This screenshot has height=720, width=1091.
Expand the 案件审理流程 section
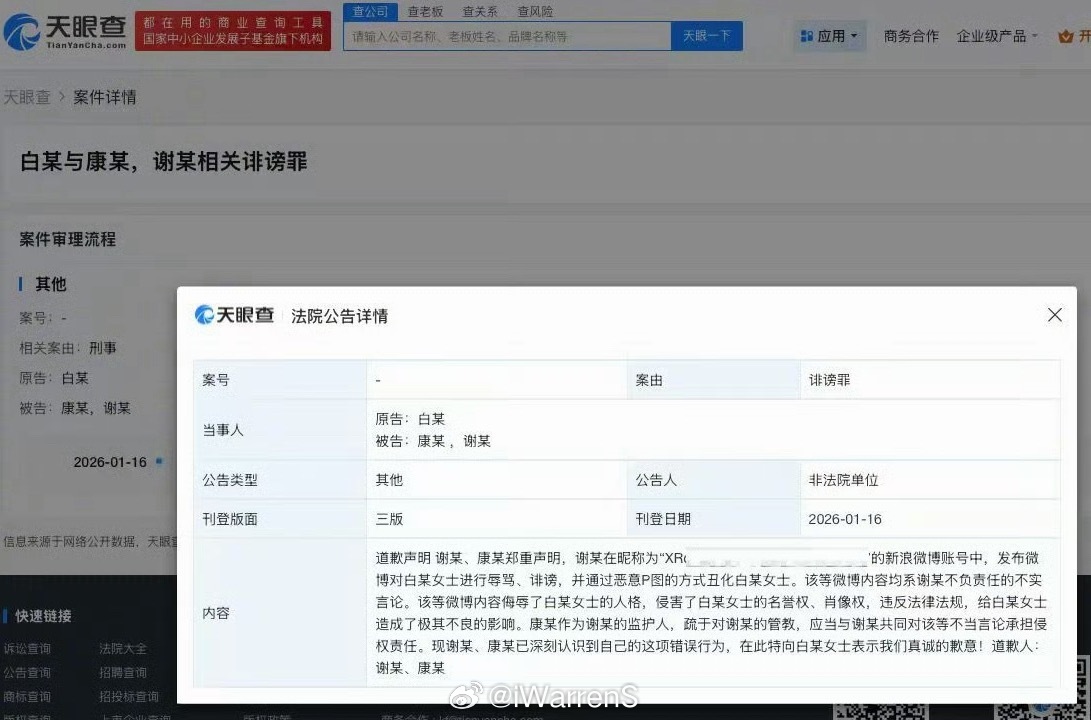point(68,239)
